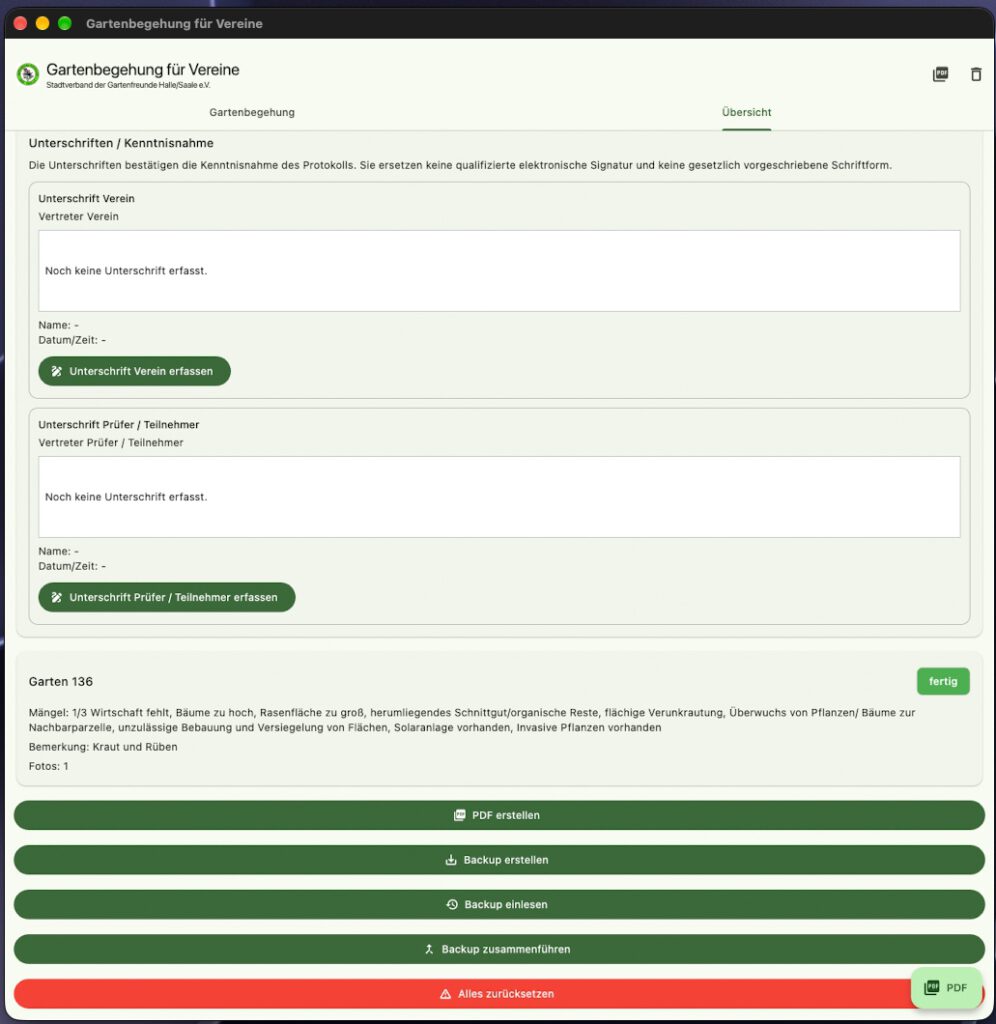Click the 'Fotos: 1' text

(x=48, y=766)
